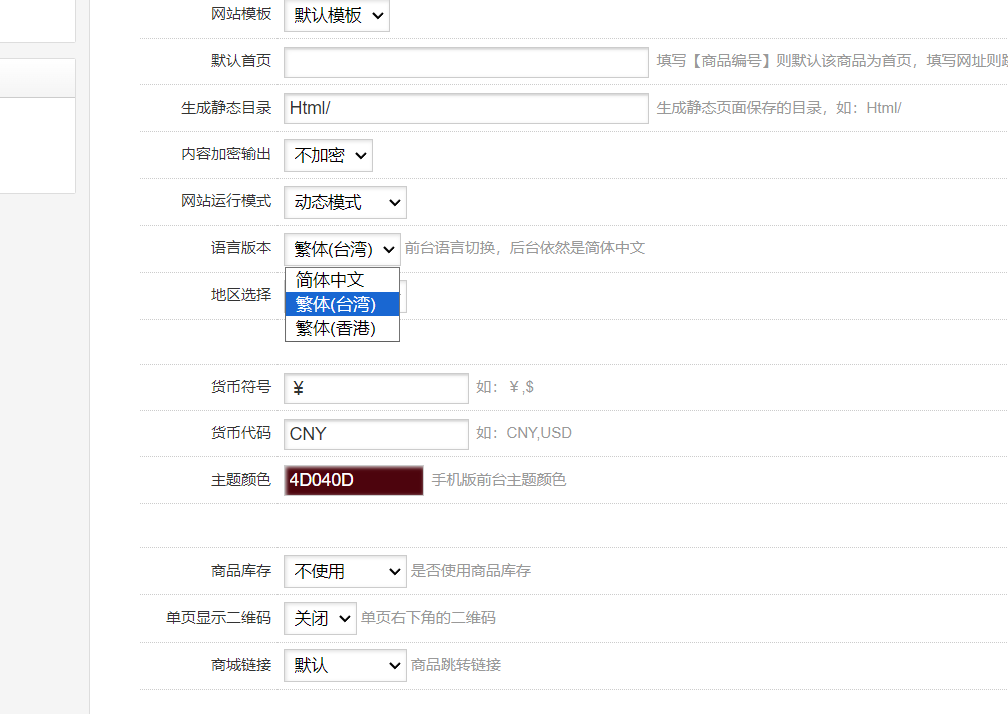Click the 网站模板 label text
1008x714 pixels.
241,13
